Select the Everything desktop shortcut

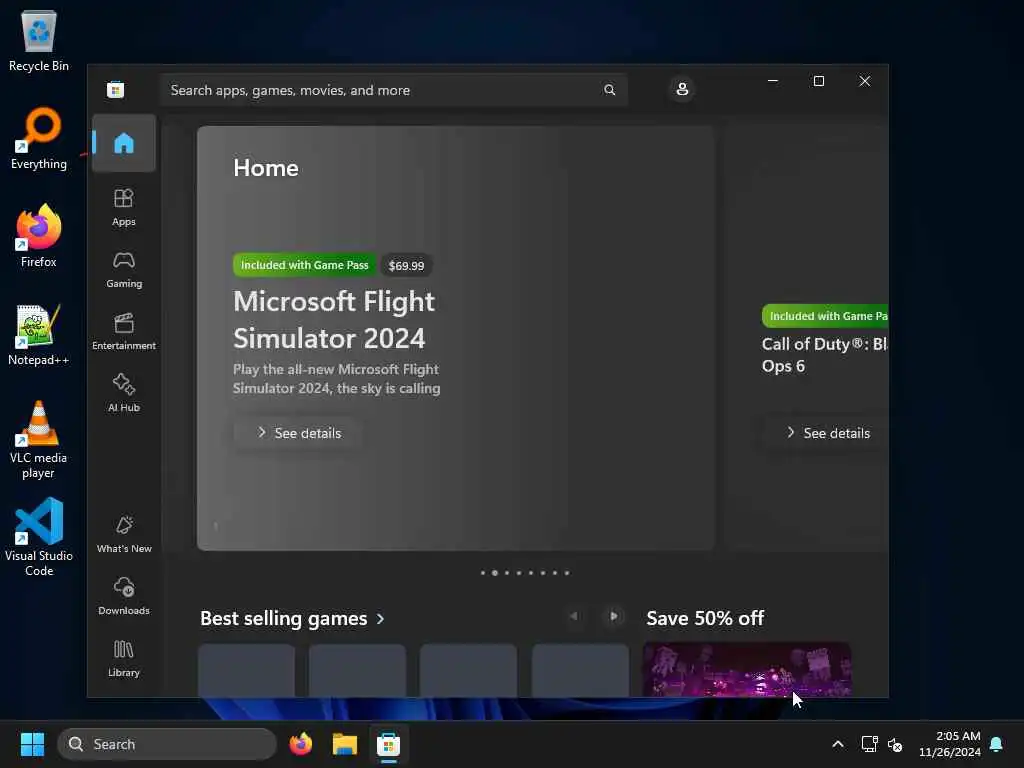pyautogui.click(x=39, y=138)
